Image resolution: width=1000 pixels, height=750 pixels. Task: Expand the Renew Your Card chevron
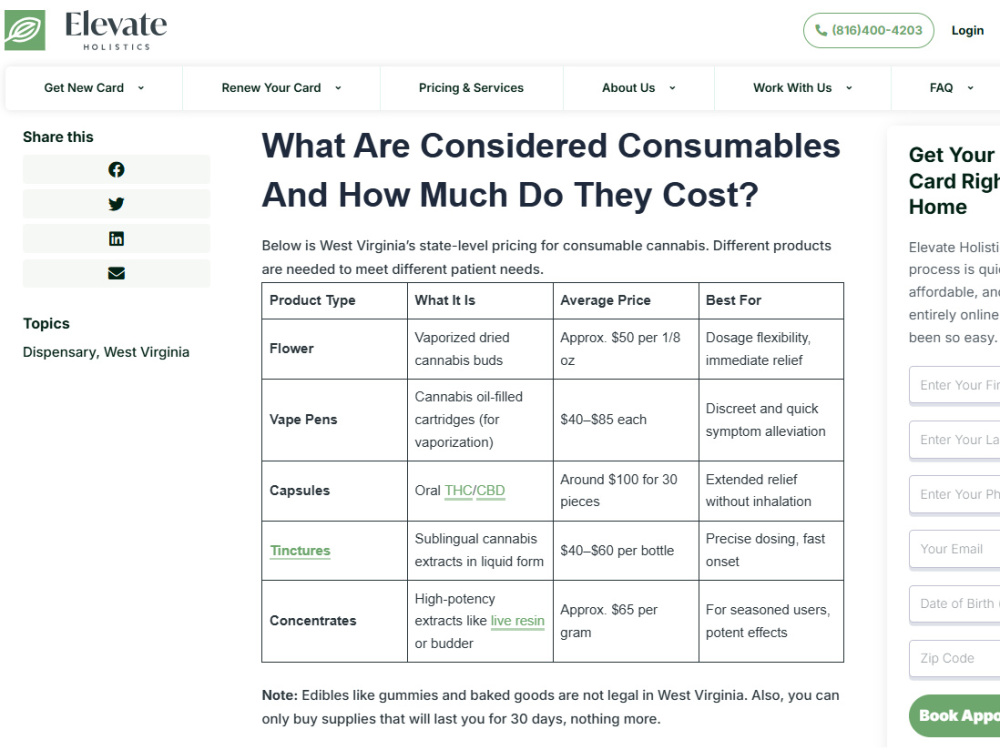pos(338,88)
